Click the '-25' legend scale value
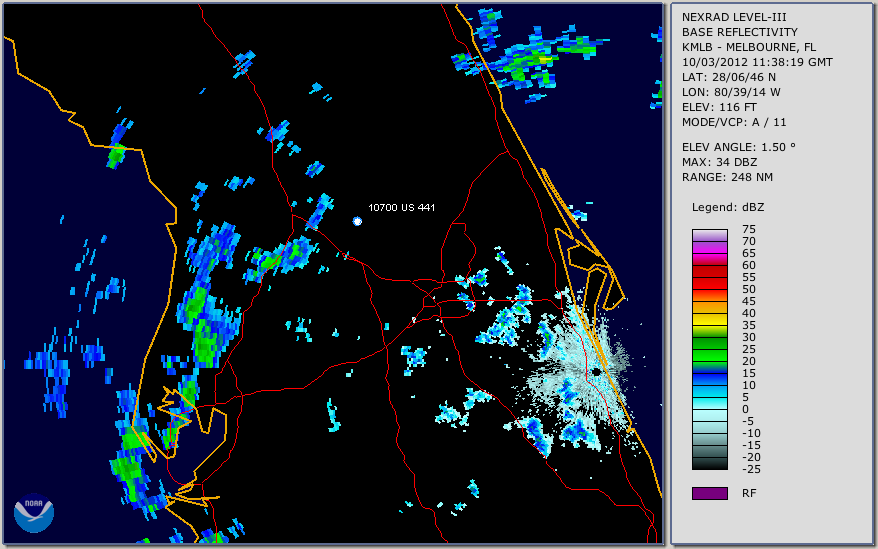Viewport: 878px width, 549px height. [x=751, y=469]
